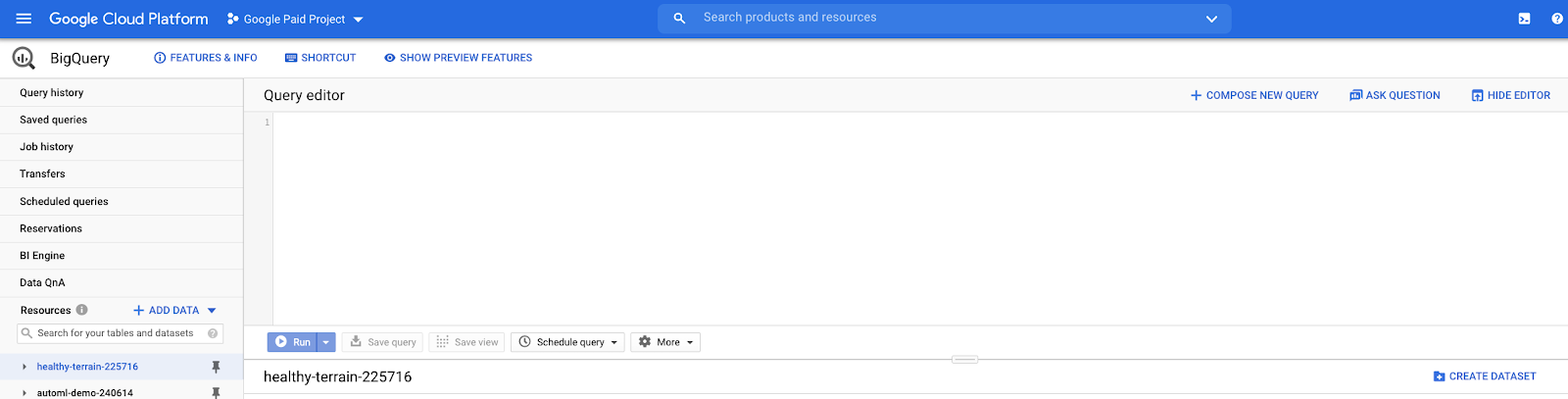Open the hamburger navigation menu
The image size is (1568, 399).
coord(24,19)
